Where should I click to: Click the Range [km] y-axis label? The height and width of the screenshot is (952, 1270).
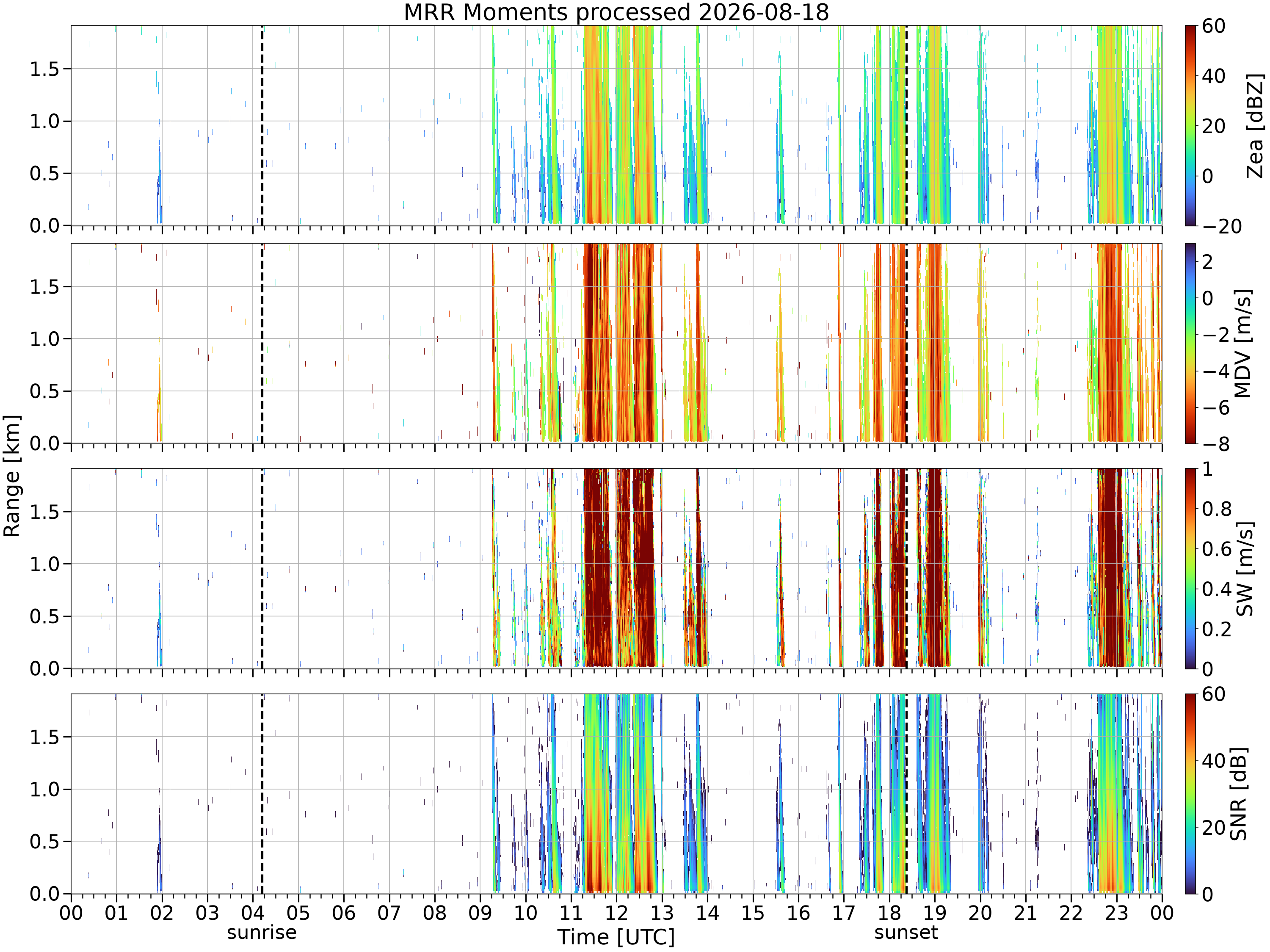[x=12, y=476]
